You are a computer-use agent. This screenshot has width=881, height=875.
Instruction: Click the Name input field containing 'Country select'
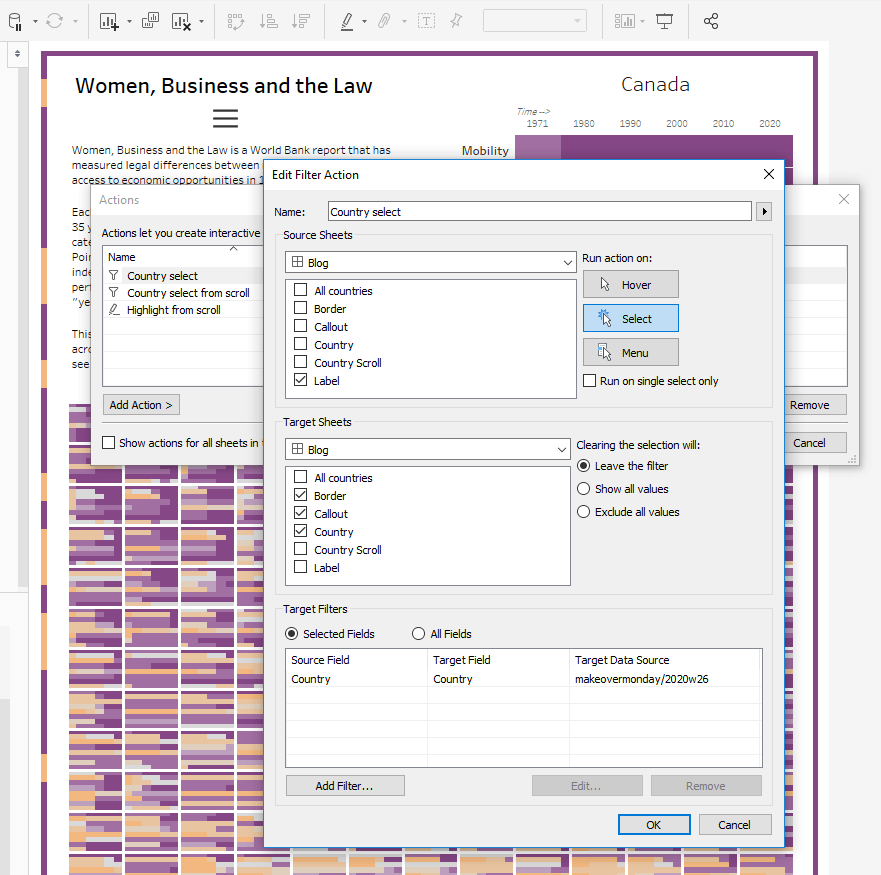tap(539, 212)
